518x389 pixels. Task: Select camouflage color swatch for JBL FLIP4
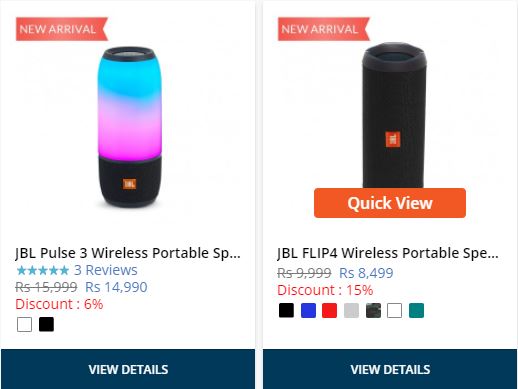pos(373,310)
